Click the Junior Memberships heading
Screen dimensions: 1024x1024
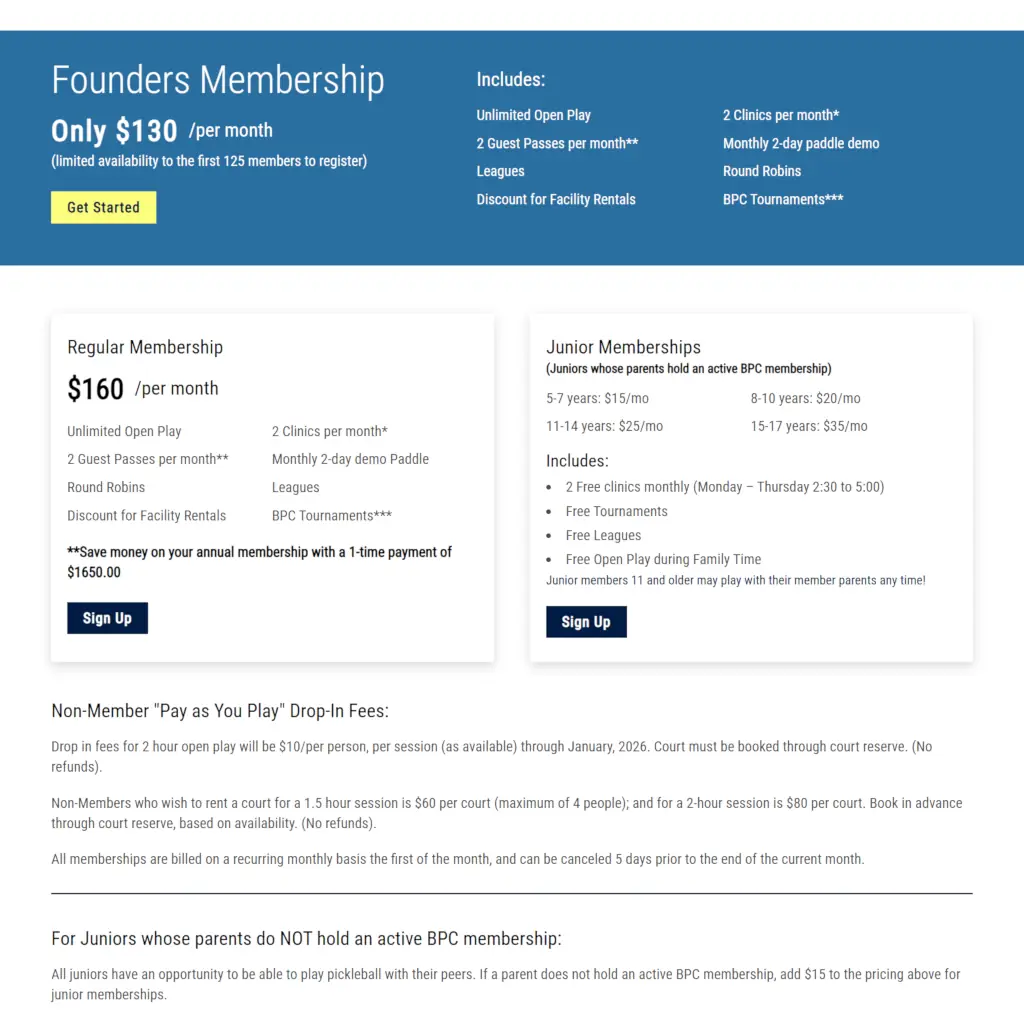point(623,347)
